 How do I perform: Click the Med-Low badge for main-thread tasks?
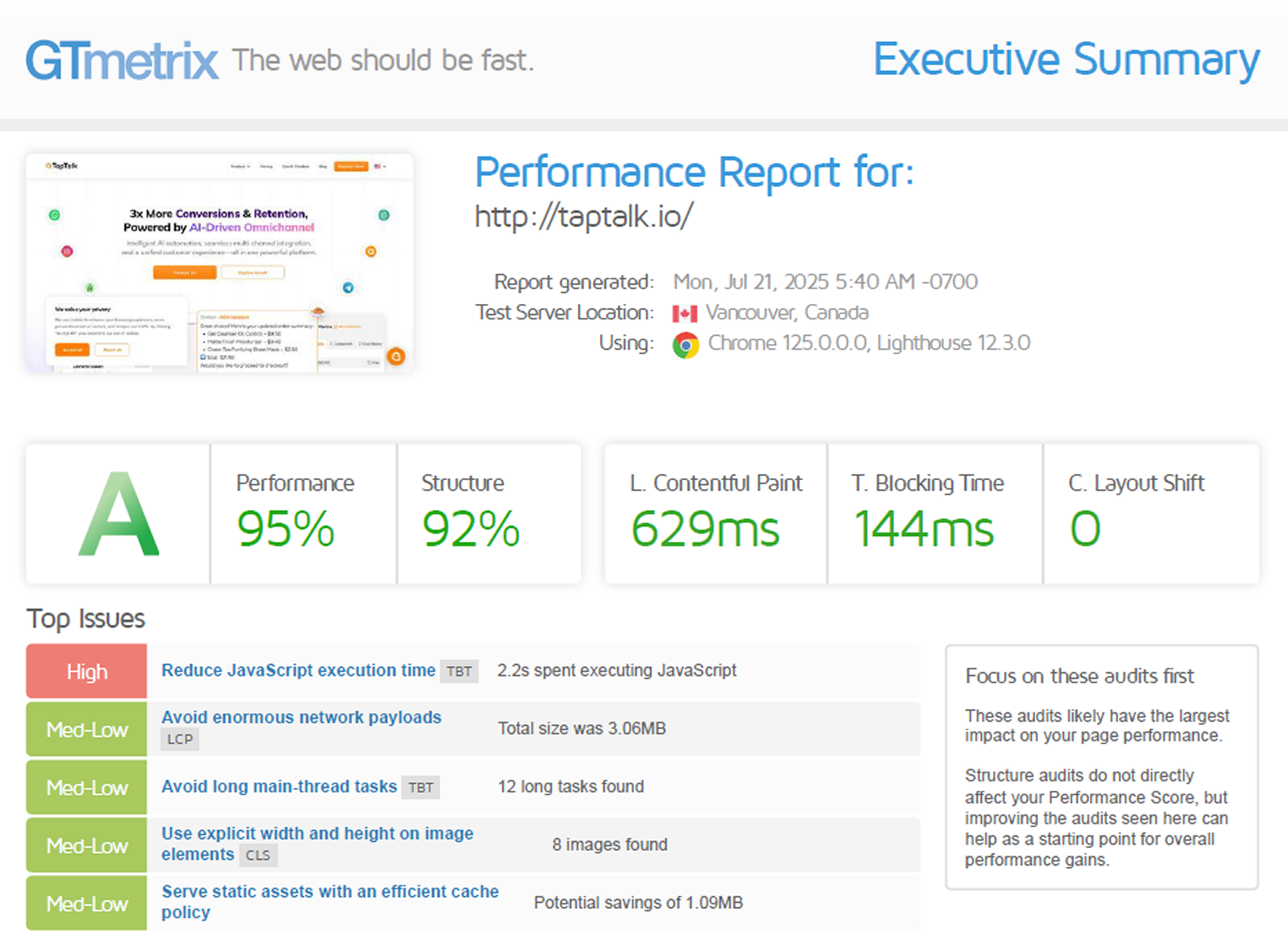(x=87, y=787)
